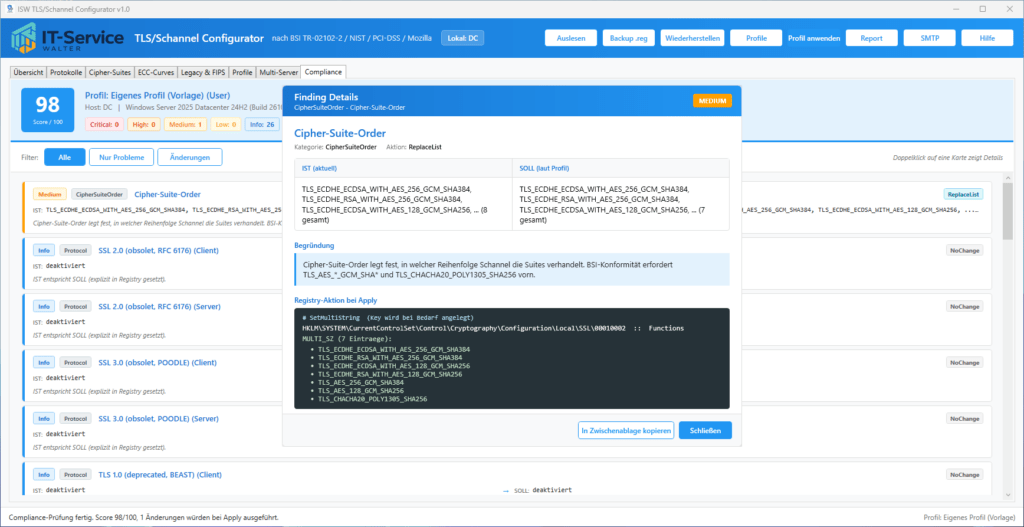Click the Begründung heading
This screenshot has width=1024, height=527.
pyautogui.click(x=314, y=246)
